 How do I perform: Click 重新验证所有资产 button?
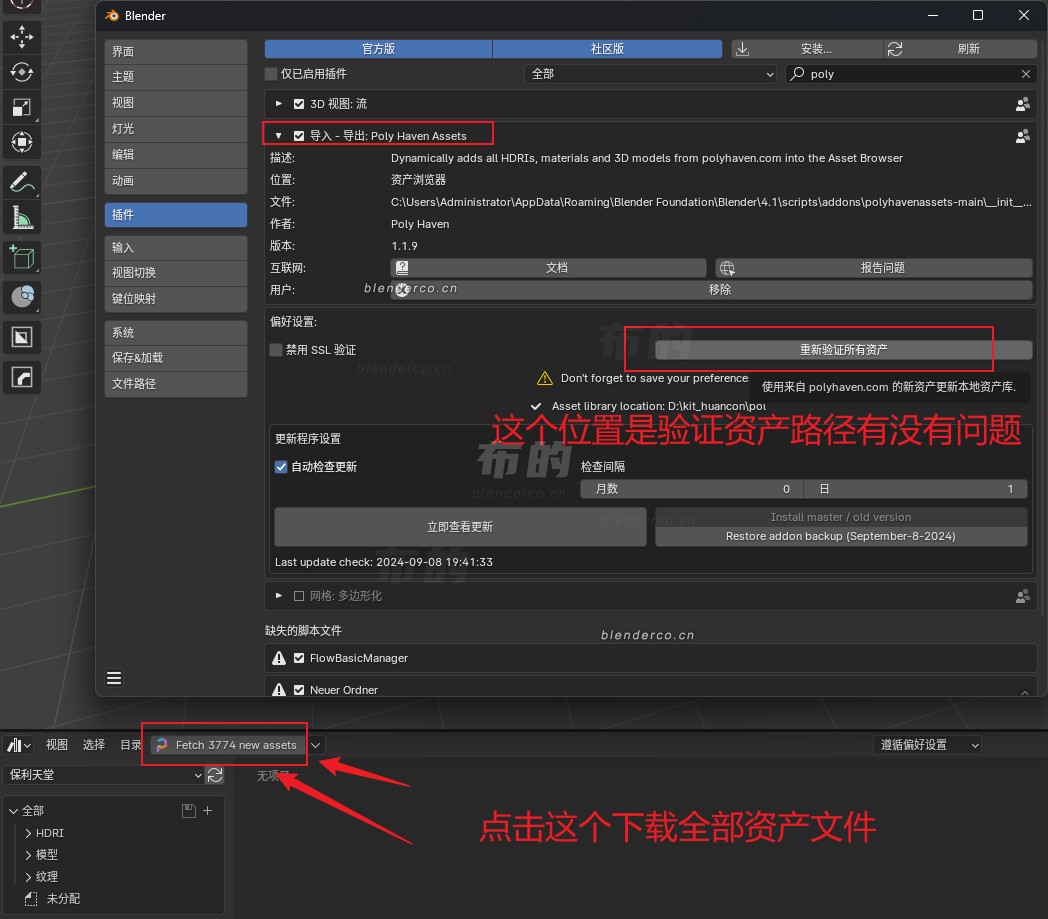843,350
